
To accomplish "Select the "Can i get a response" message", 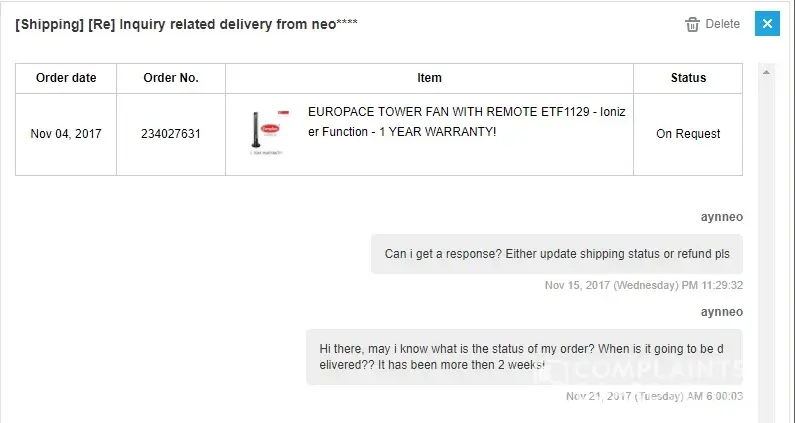I will click(557, 254).
